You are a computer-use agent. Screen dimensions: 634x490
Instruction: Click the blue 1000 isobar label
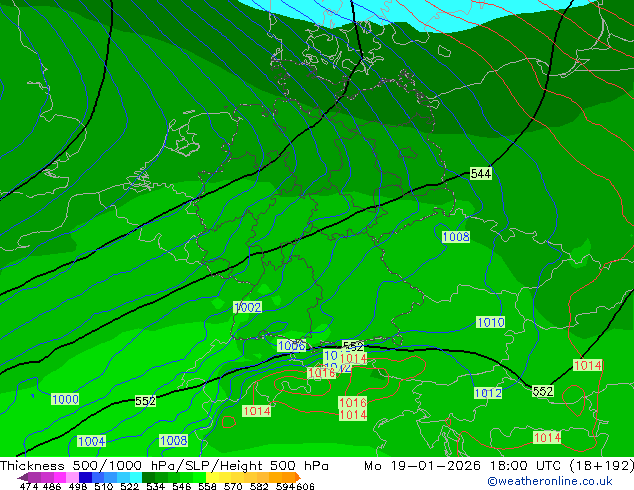pyautogui.click(x=65, y=399)
